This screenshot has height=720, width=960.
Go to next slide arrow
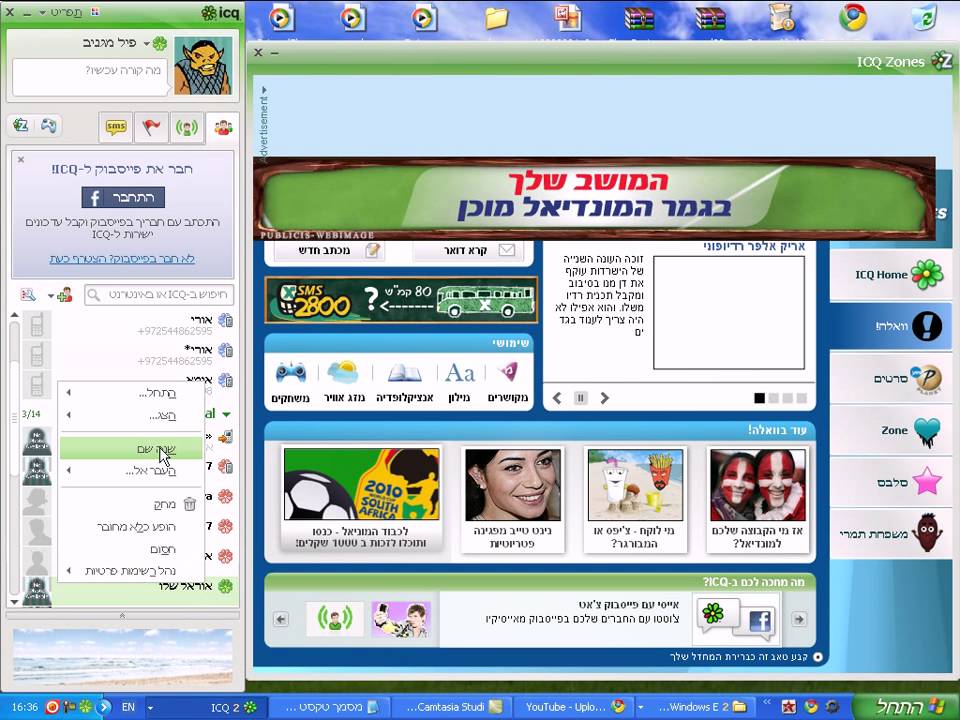tap(604, 398)
